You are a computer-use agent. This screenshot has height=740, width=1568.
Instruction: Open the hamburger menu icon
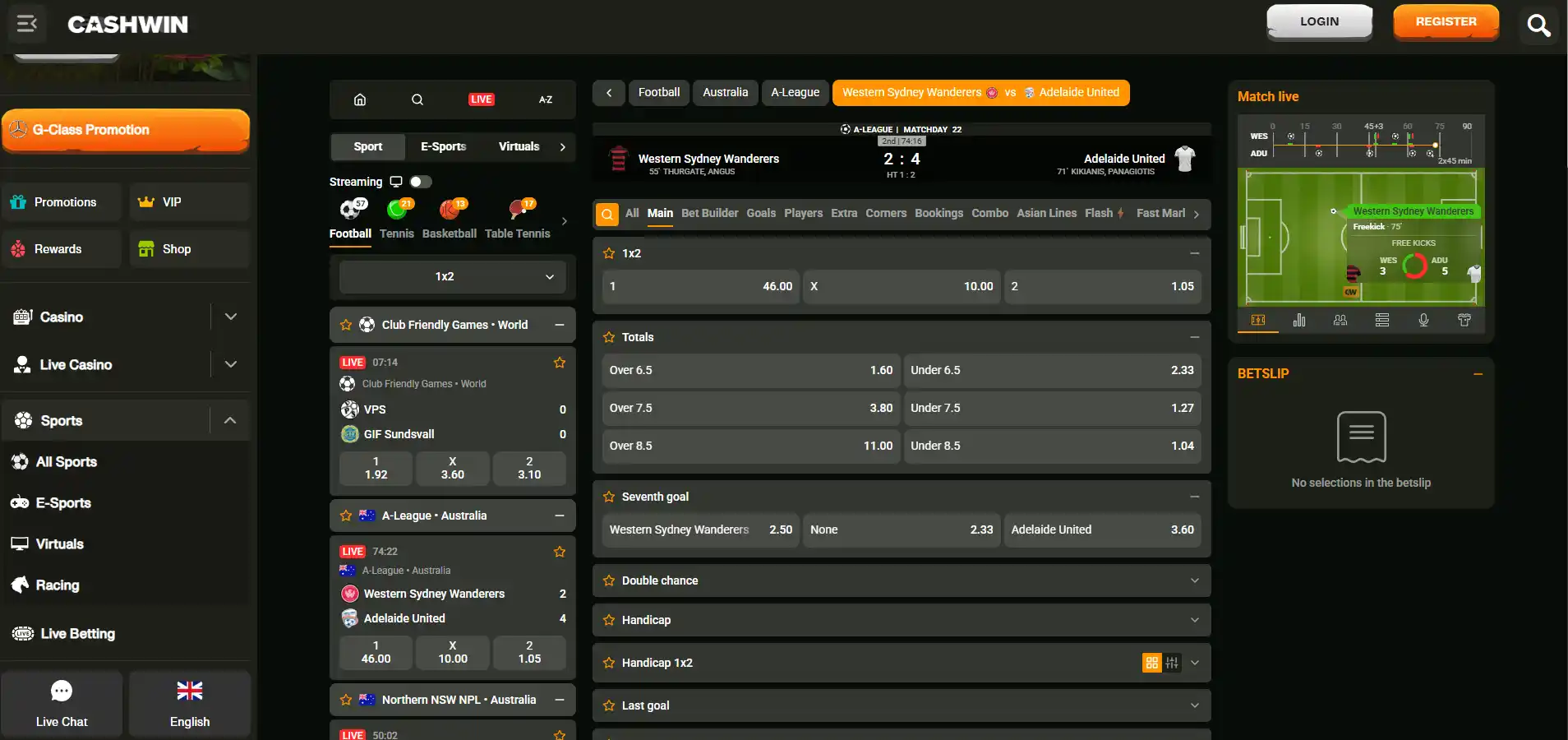pyautogui.click(x=27, y=24)
